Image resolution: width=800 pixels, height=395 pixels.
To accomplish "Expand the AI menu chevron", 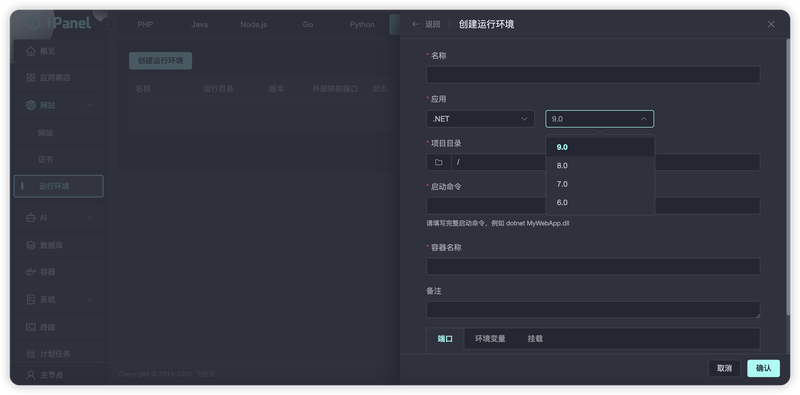I will click(90, 217).
